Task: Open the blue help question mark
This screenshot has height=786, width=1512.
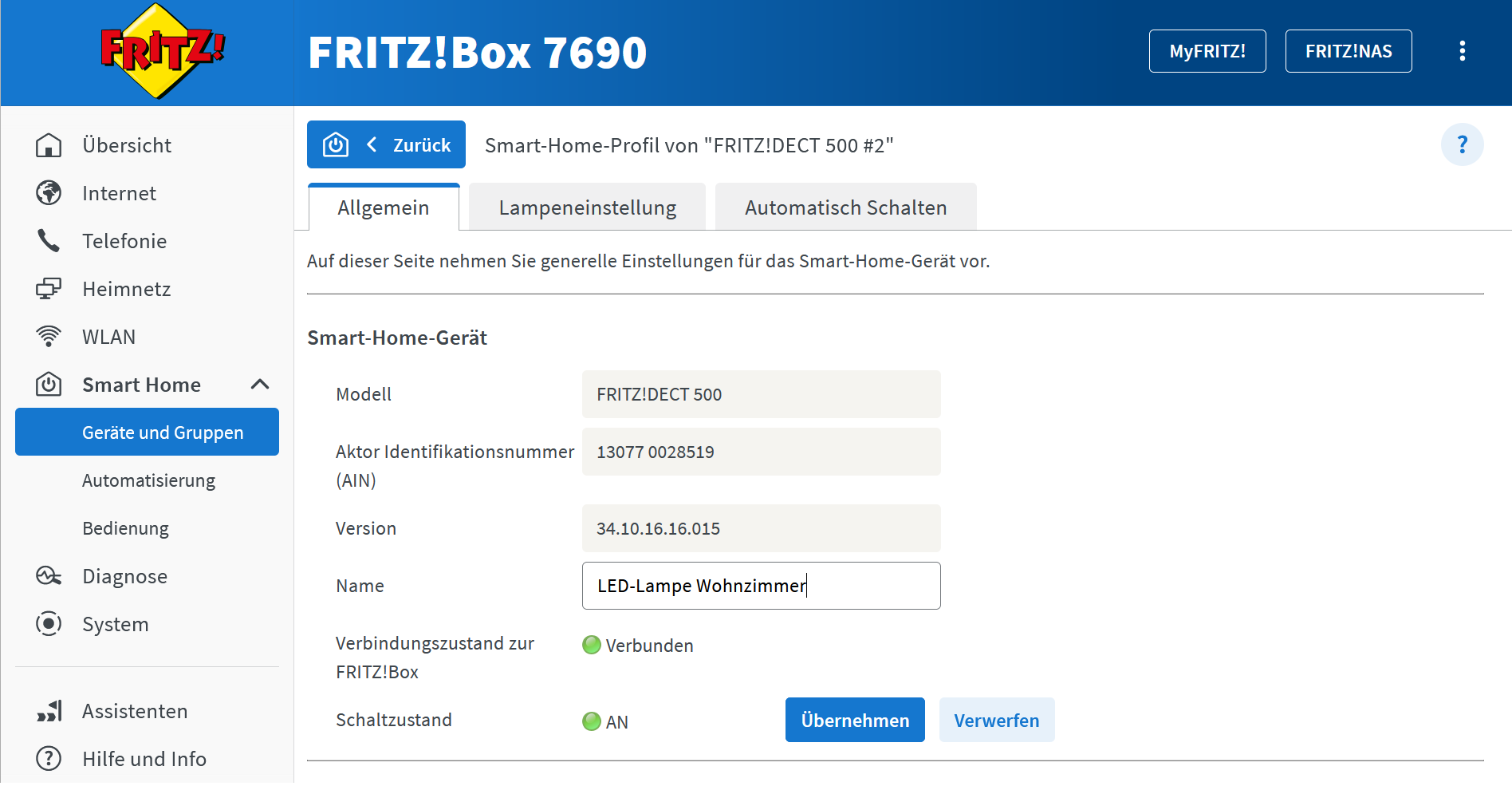Action: click(x=1463, y=144)
